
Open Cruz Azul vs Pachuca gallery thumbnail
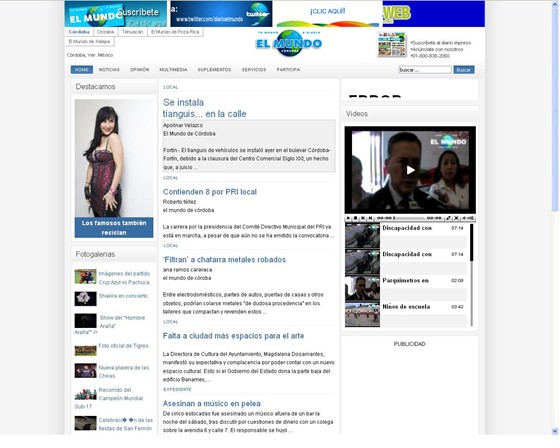[x=85, y=277]
